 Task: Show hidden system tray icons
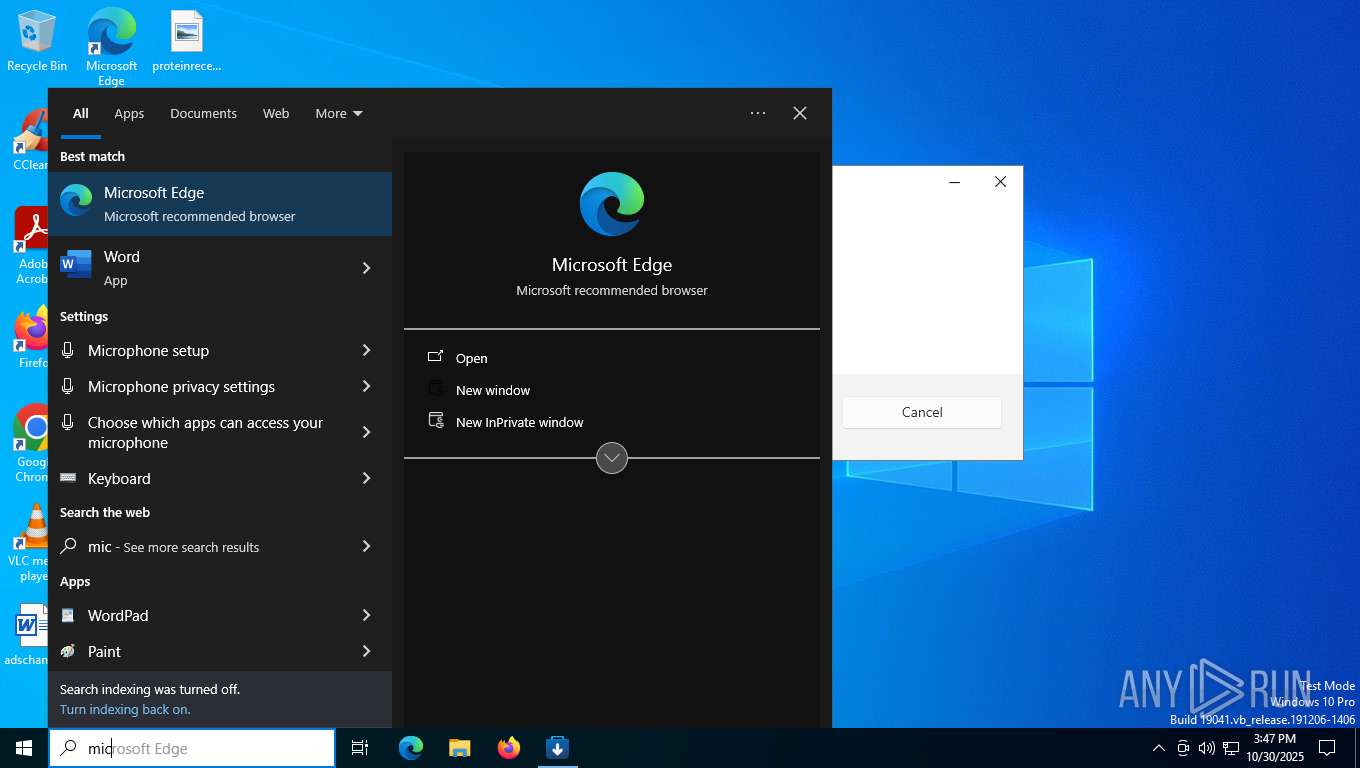[1159, 748]
